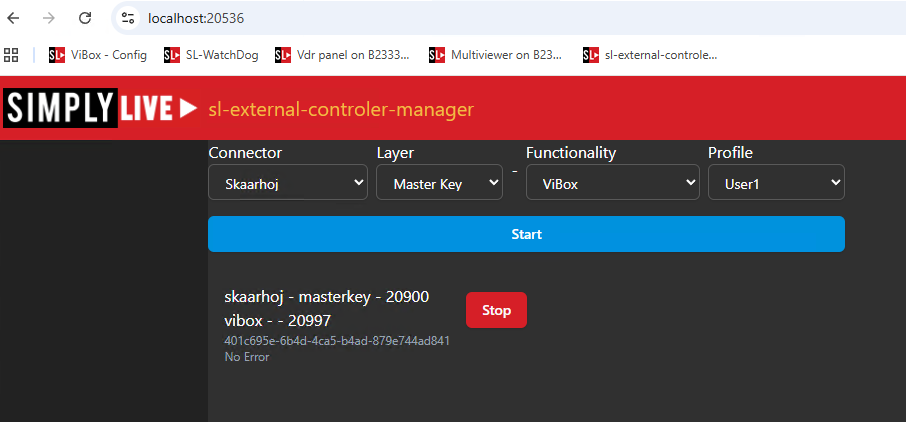Open the sl-external-controler bookmark
906x422 pixels.
point(651,55)
